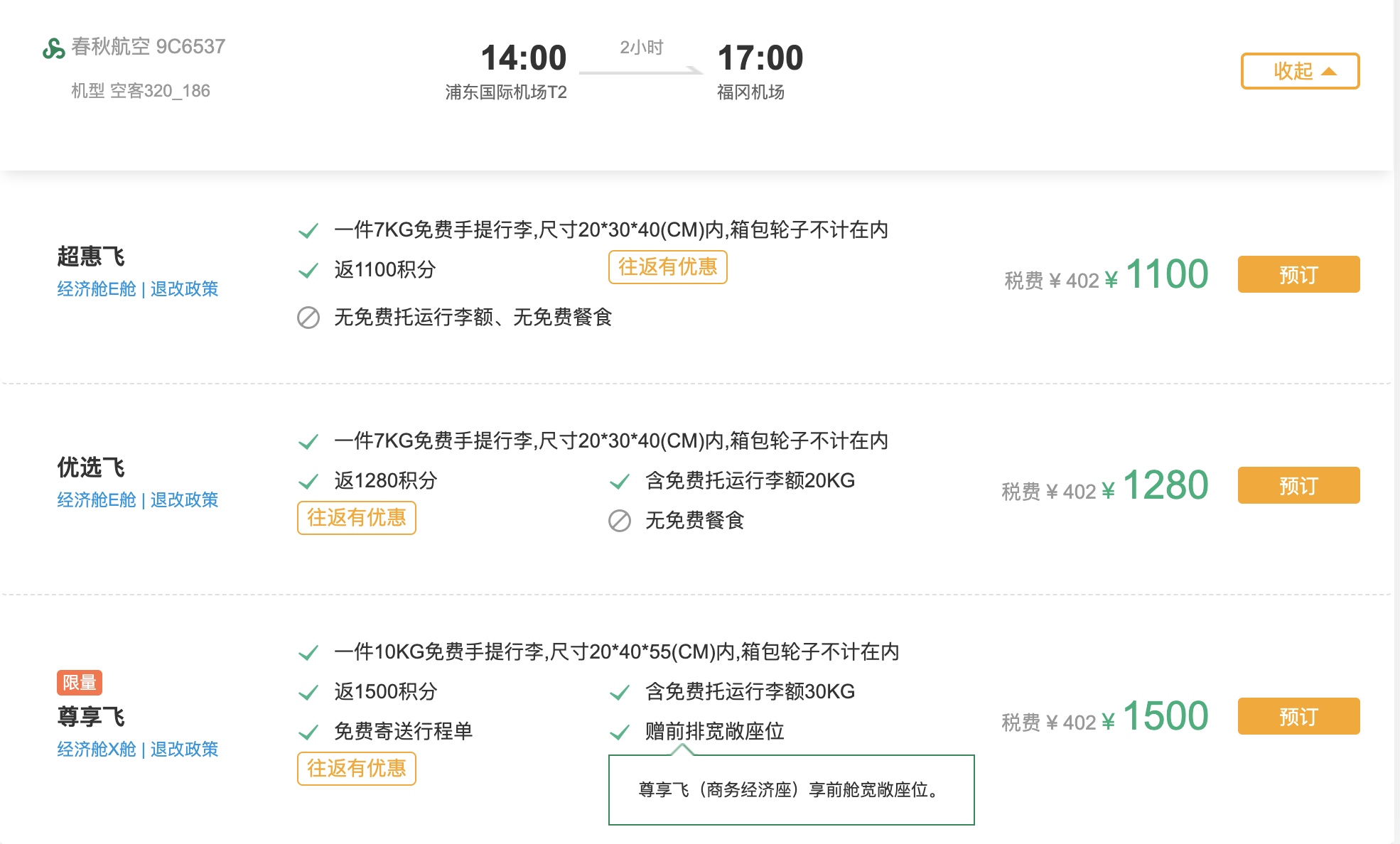Click checkmark icon next to 赠前排宽敞座位

pyautogui.click(x=620, y=732)
